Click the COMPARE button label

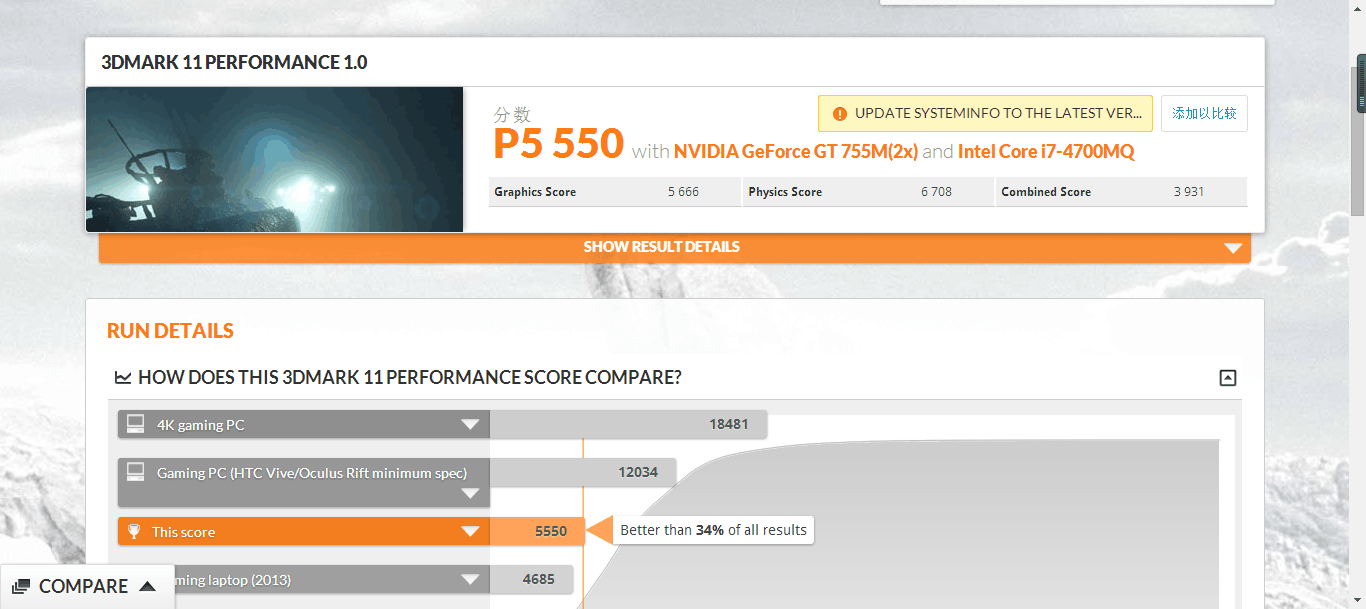click(x=83, y=587)
